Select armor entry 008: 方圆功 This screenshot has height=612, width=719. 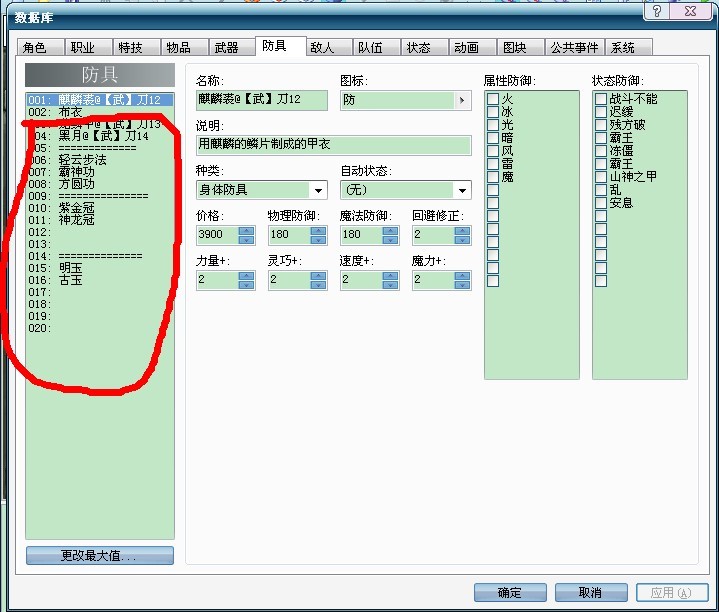pyautogui.click(x=100, y=184)
